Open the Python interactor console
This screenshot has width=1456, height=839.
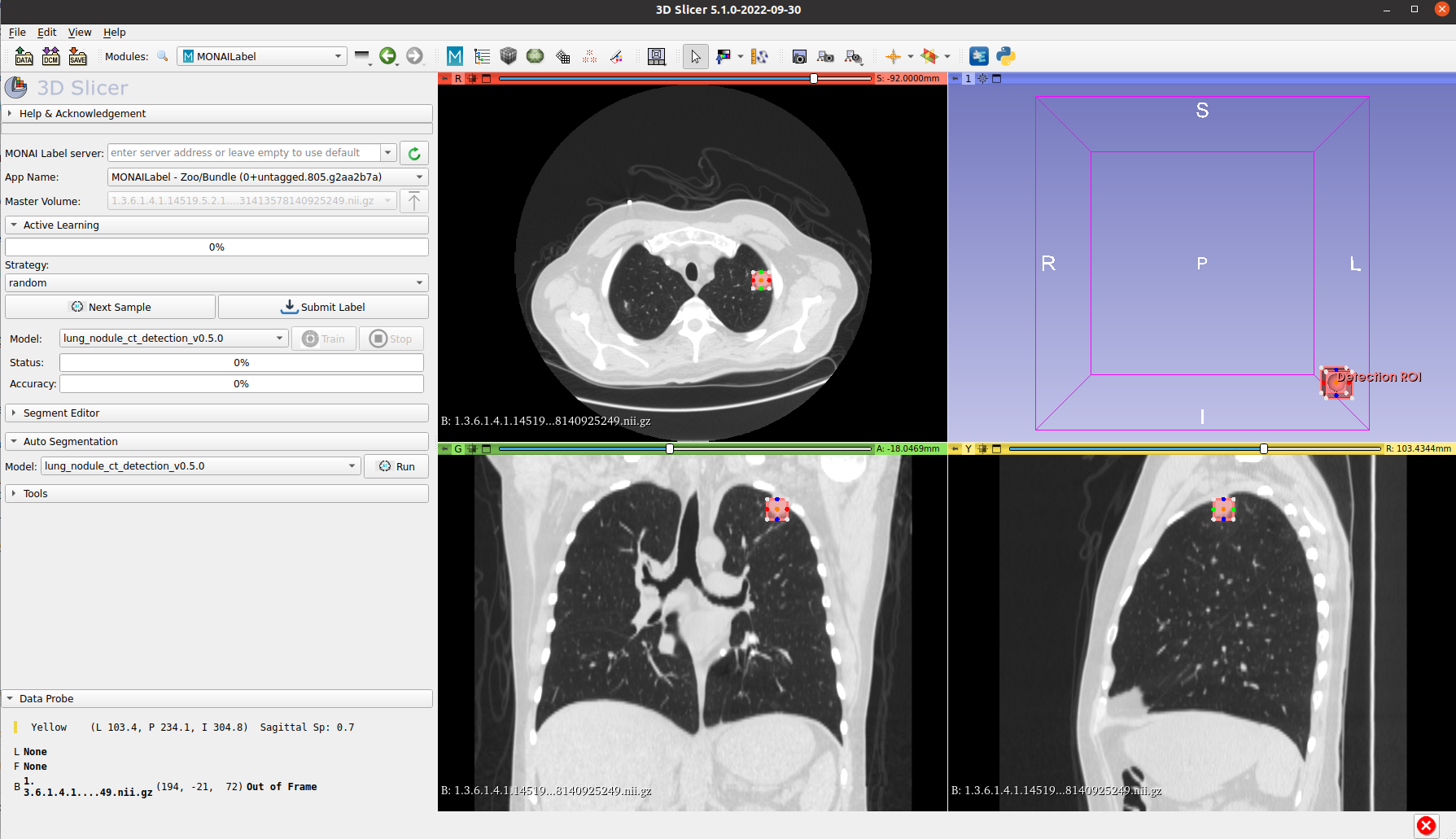click(x=1006, y=56)
